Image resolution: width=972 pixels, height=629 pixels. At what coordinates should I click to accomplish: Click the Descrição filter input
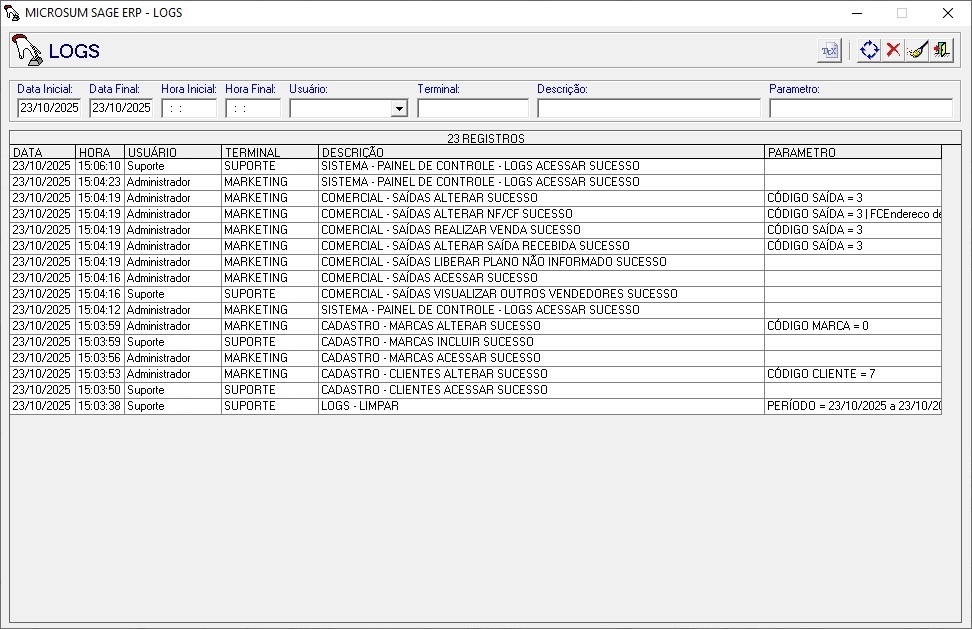(648, 108)
